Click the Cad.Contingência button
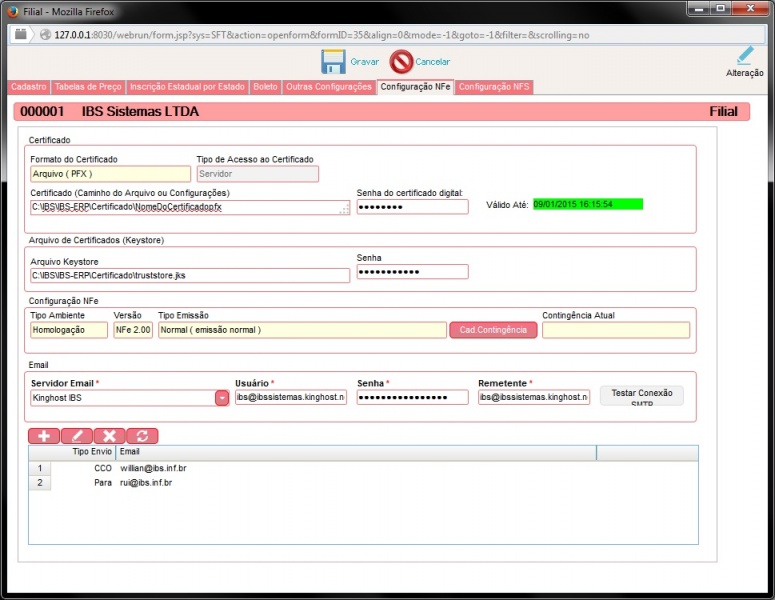775x600 pixels. 493,330
